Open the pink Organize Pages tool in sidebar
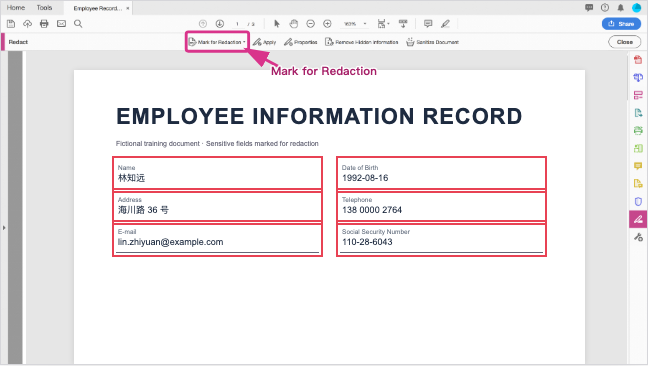 (x=638, y=95)
